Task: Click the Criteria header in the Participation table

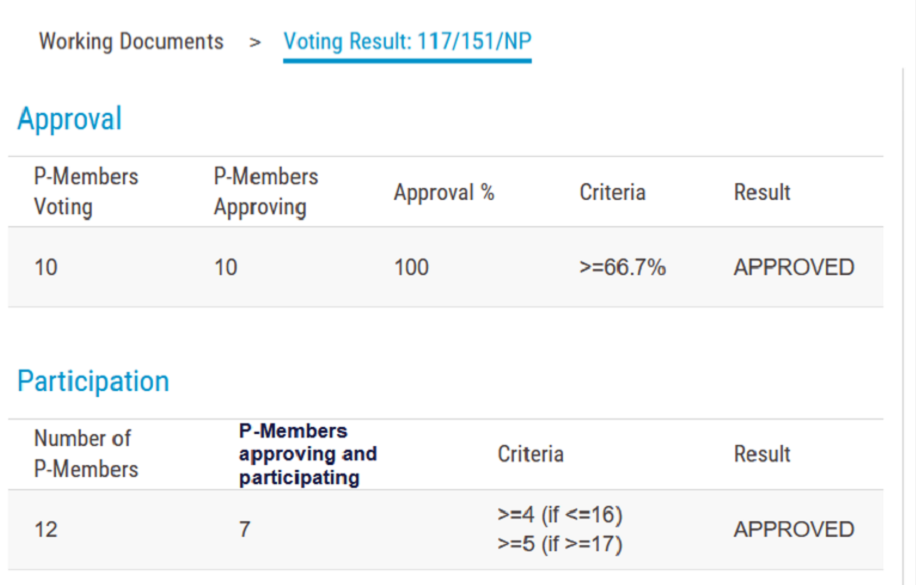Action: tap(530, 454)
